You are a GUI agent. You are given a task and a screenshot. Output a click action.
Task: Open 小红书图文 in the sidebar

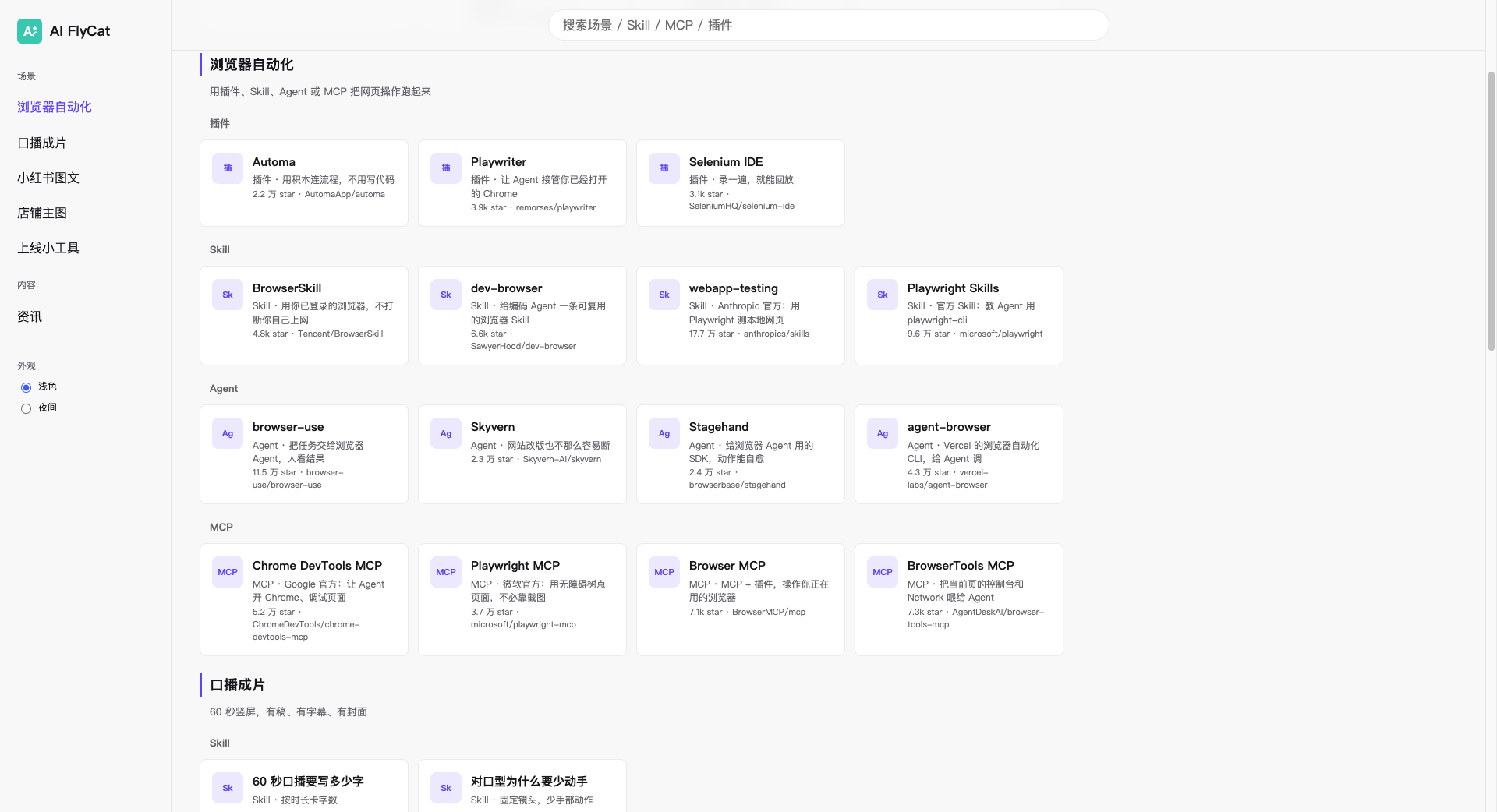pos(48,178)
